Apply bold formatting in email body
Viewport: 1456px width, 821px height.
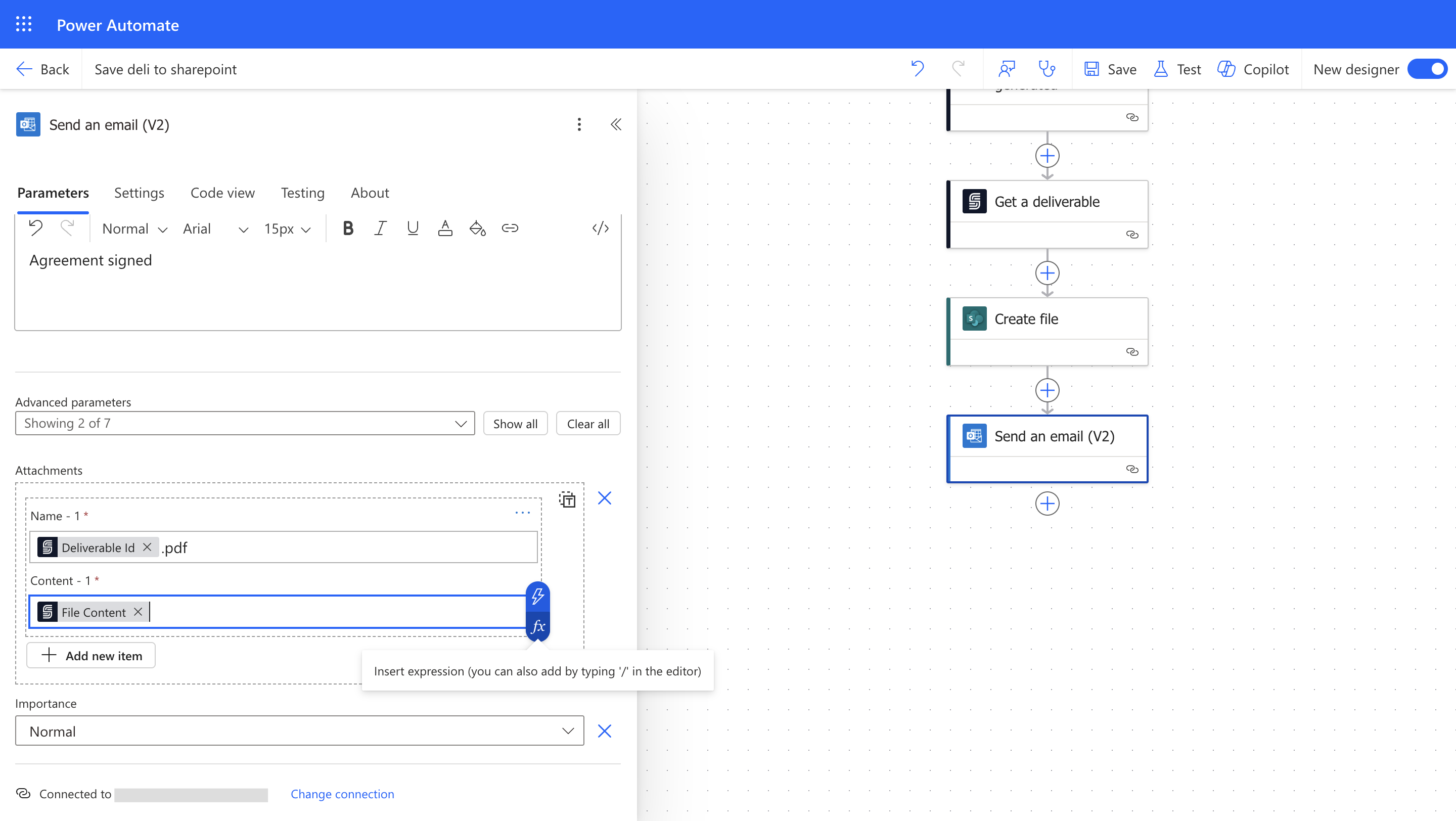(348, 229)
